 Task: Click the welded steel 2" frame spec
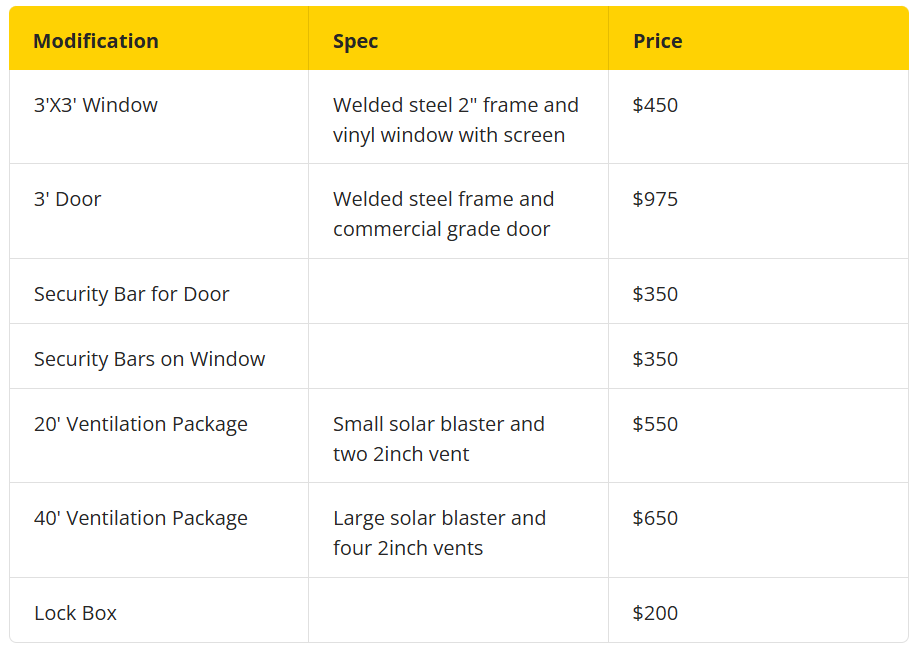[456, 120]
